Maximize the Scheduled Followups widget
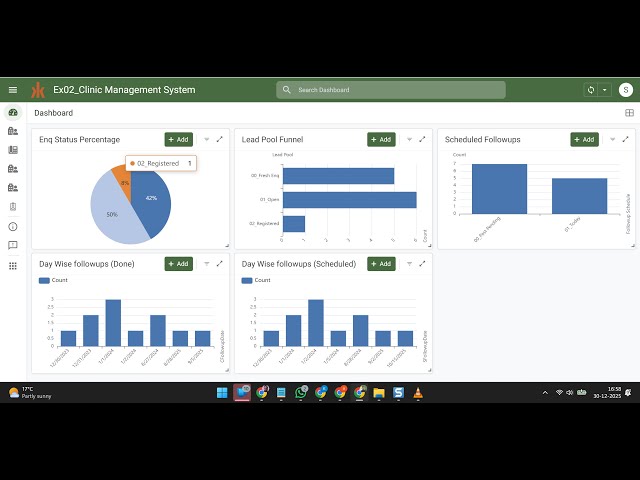 click(x=625, y=139)
